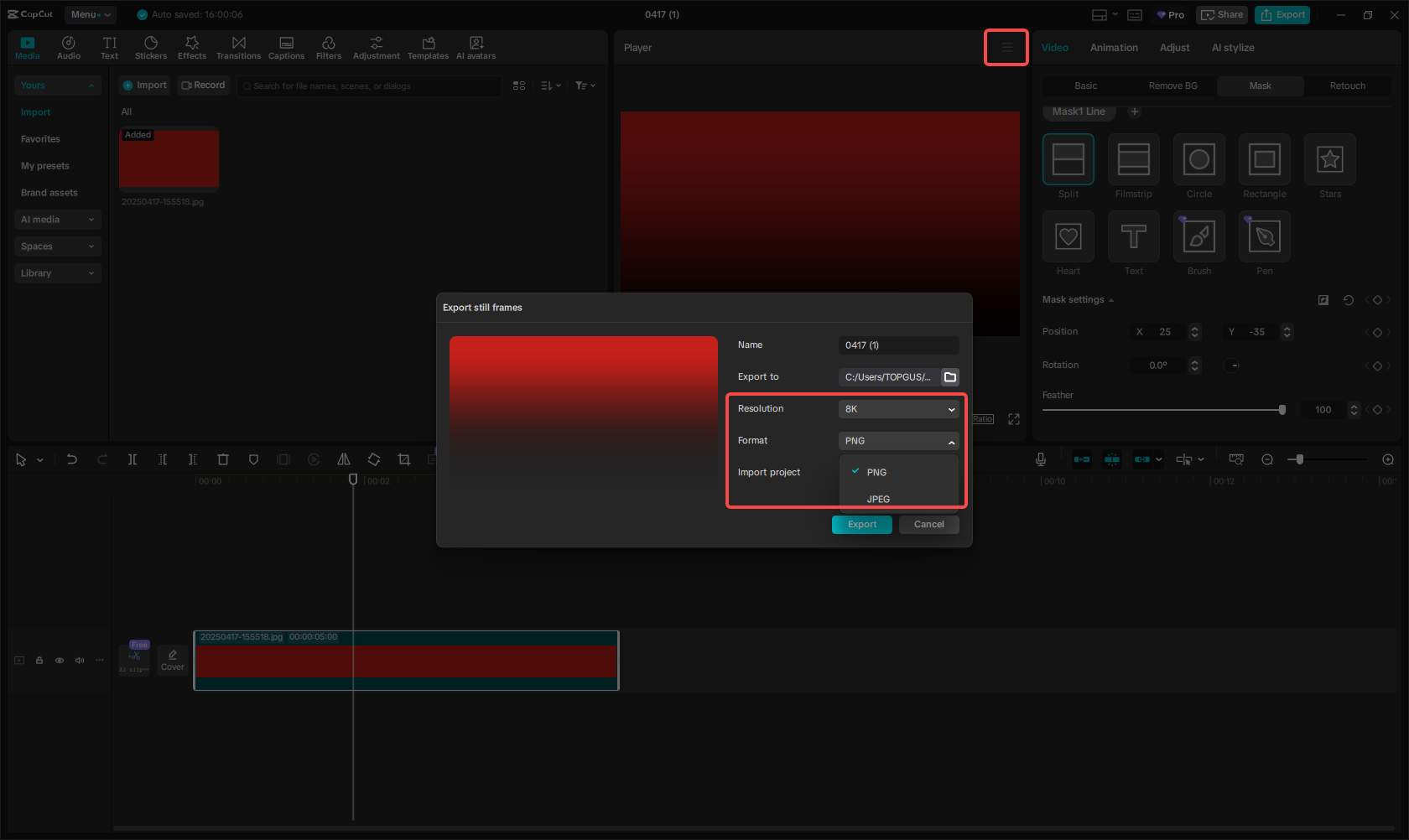
Task: Open the Resolution dropdown in Export still frames
Action: (x=898, y=408)
